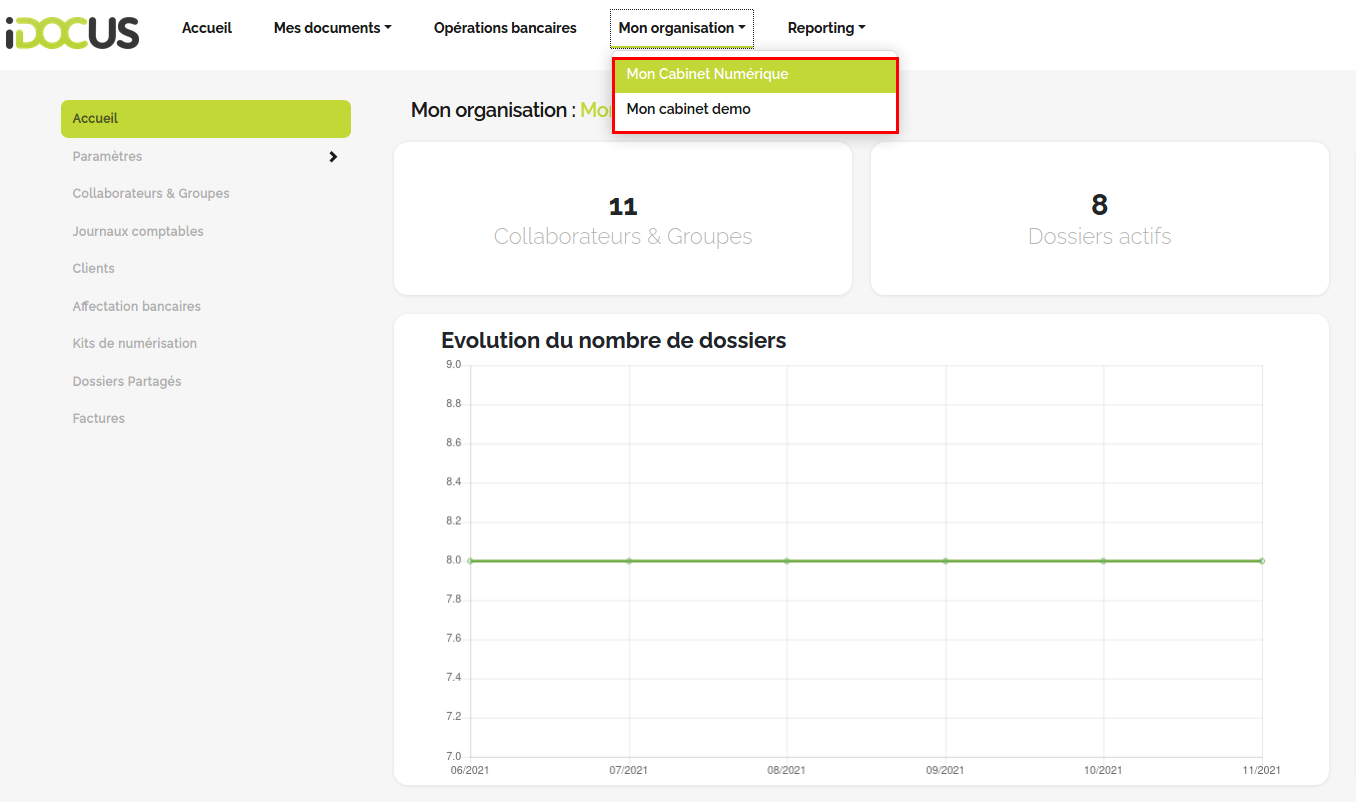Screen dimensions: 1356x802
Task: Collapse the Mon organisation dropdown
Action: point(682,28)
